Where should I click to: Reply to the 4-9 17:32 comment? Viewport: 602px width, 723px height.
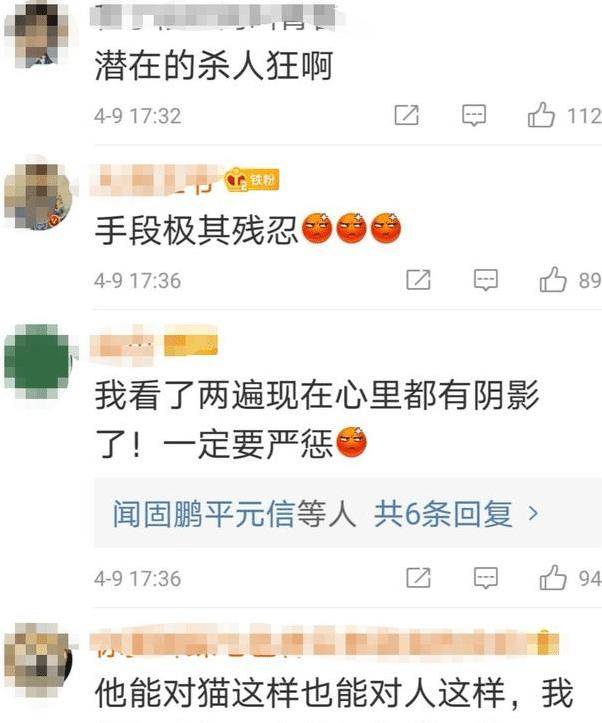[x=474, y=115]
